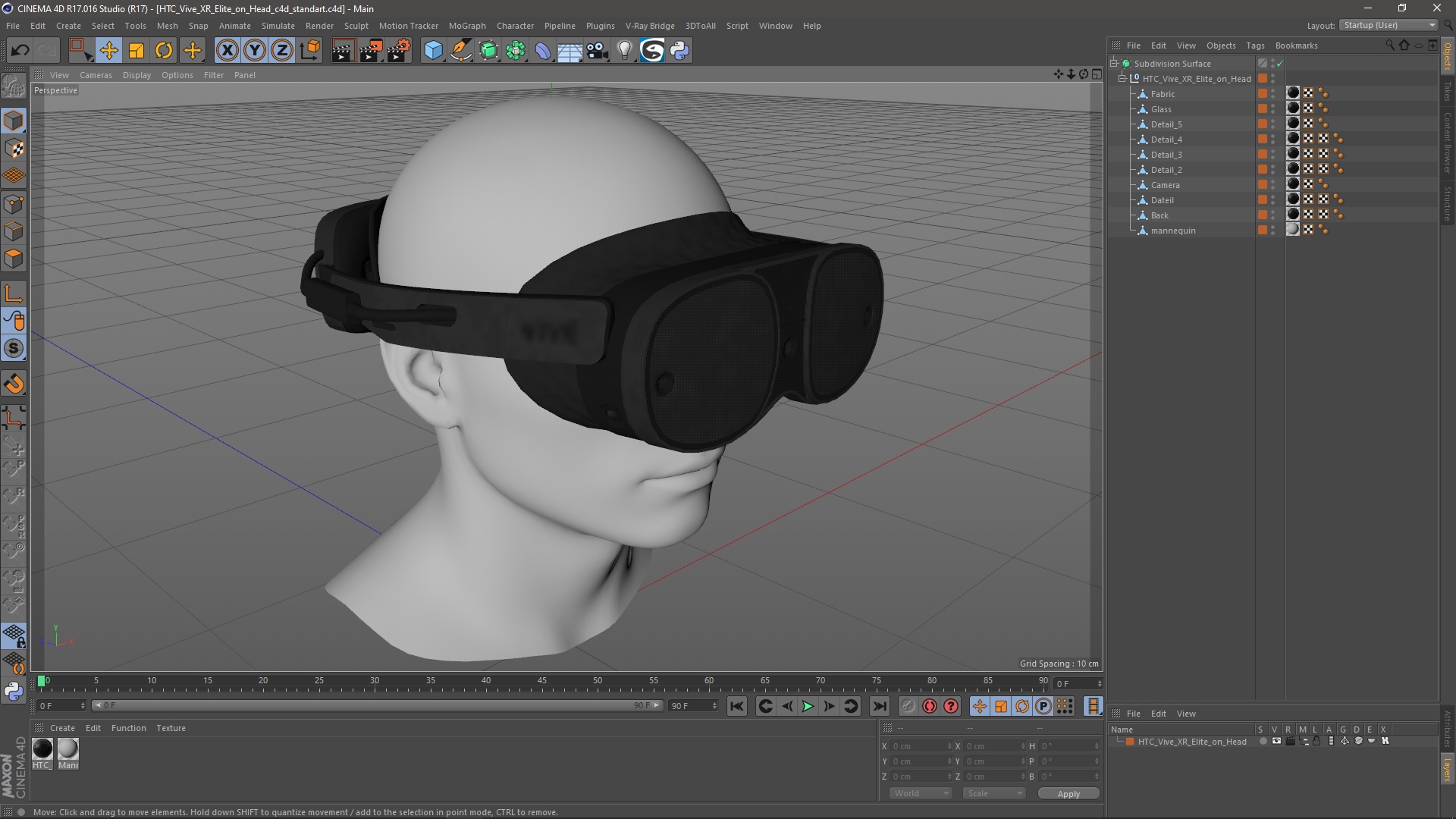Select the Mann material thumbnail
This screenshot has height=819, width=1456.
68,749
